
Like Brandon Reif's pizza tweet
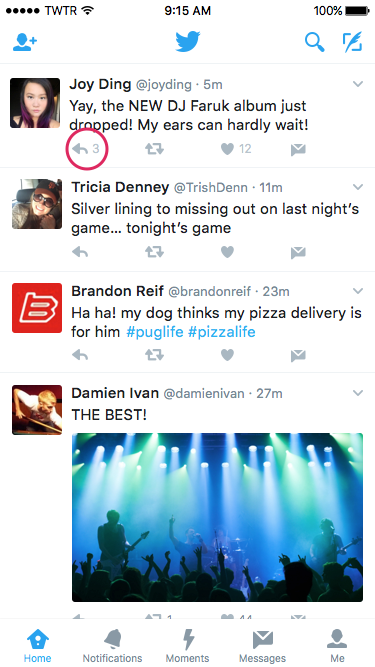(x=227, y=355)
